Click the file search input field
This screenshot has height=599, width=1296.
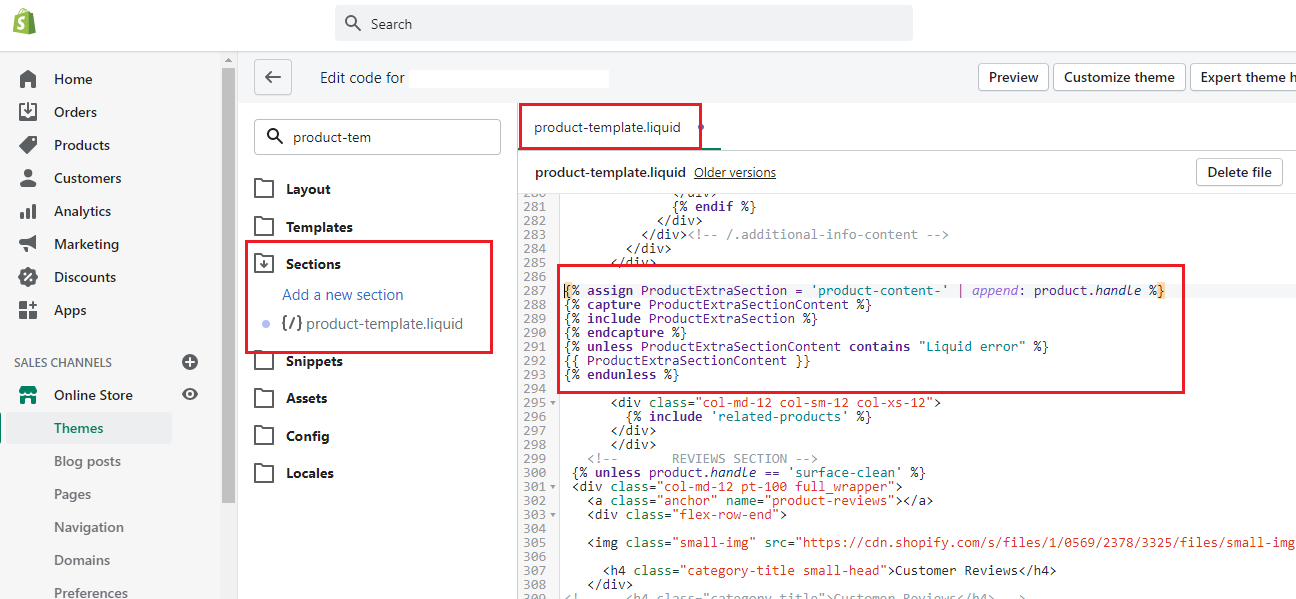390,137
